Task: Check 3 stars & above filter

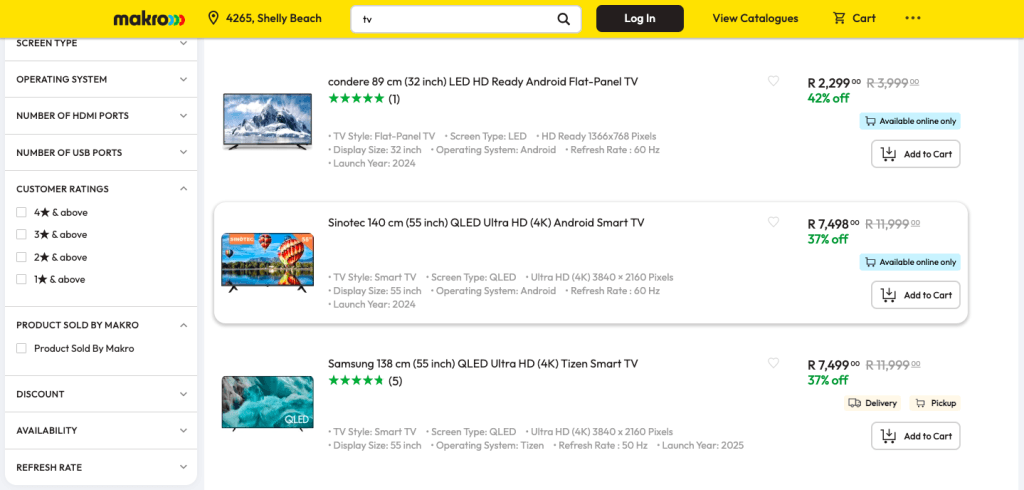Action: click(22, 235)
